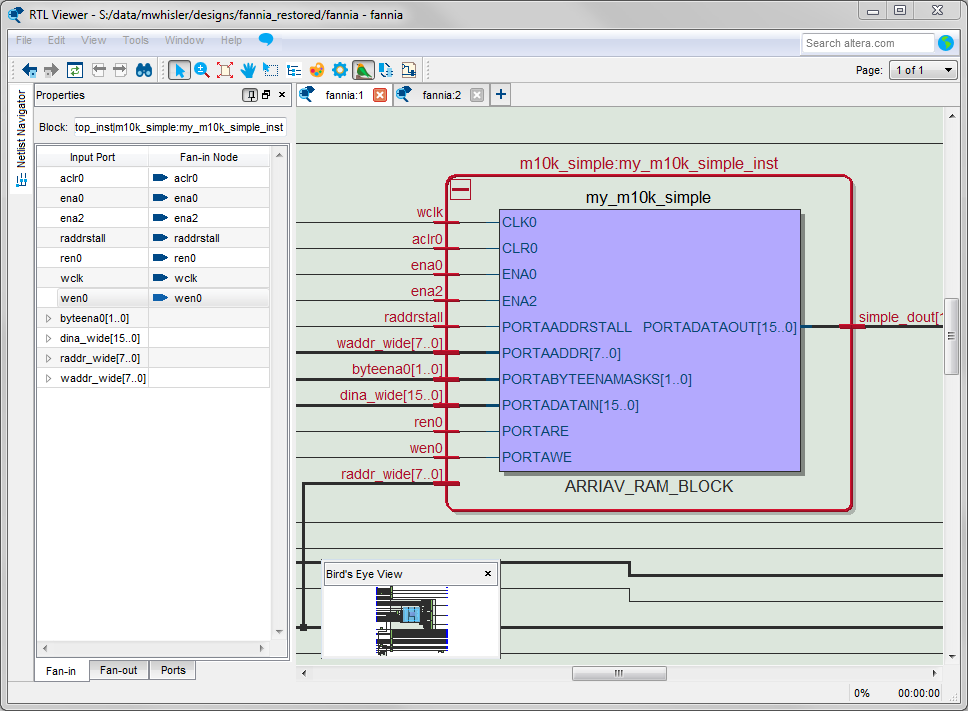Open the color palette settings icon
The width and height of the screenshot is (968, 711).
pos(317,70)
